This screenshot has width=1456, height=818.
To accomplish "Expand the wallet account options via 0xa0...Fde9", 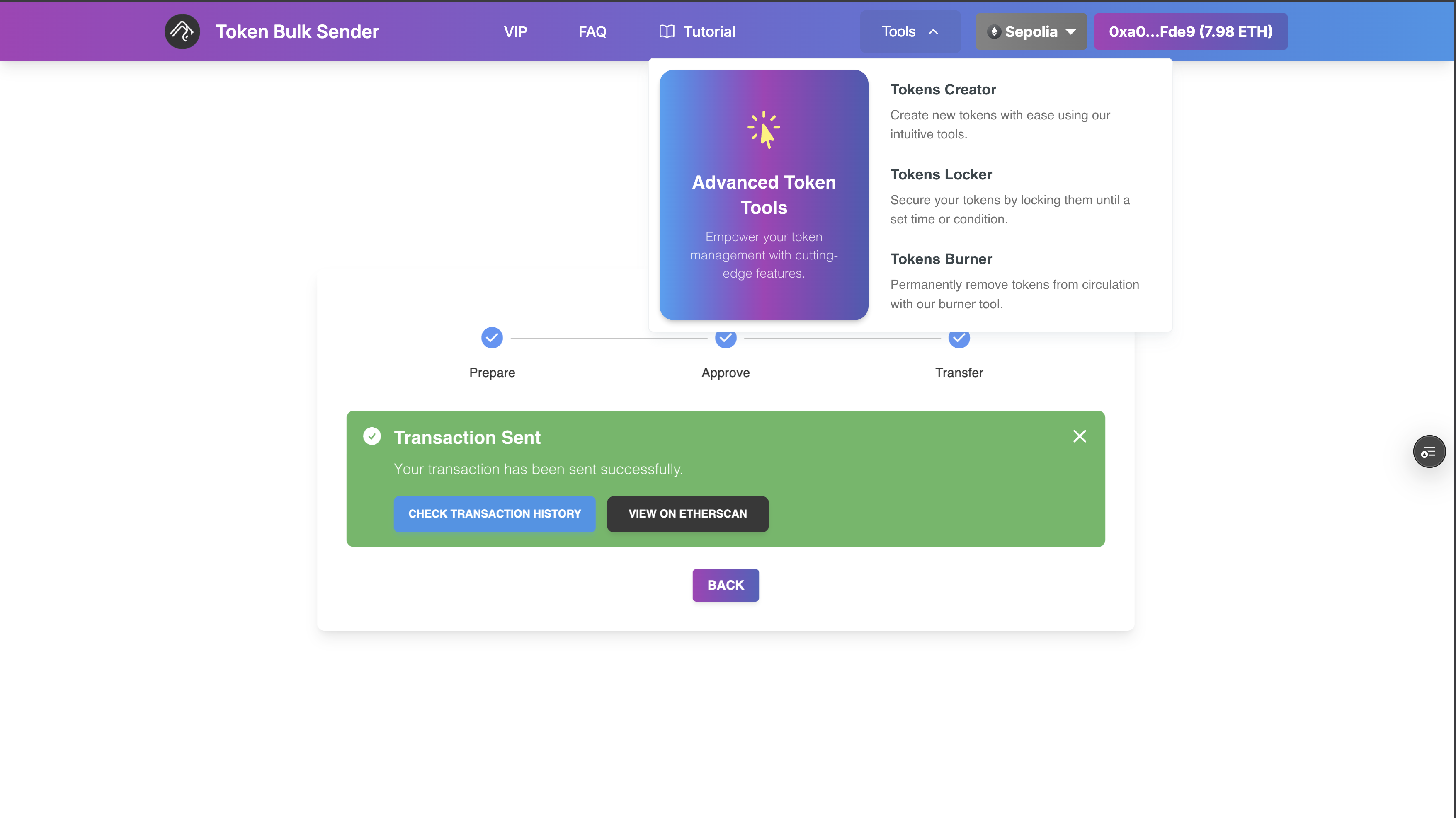I will [1190, 31].
